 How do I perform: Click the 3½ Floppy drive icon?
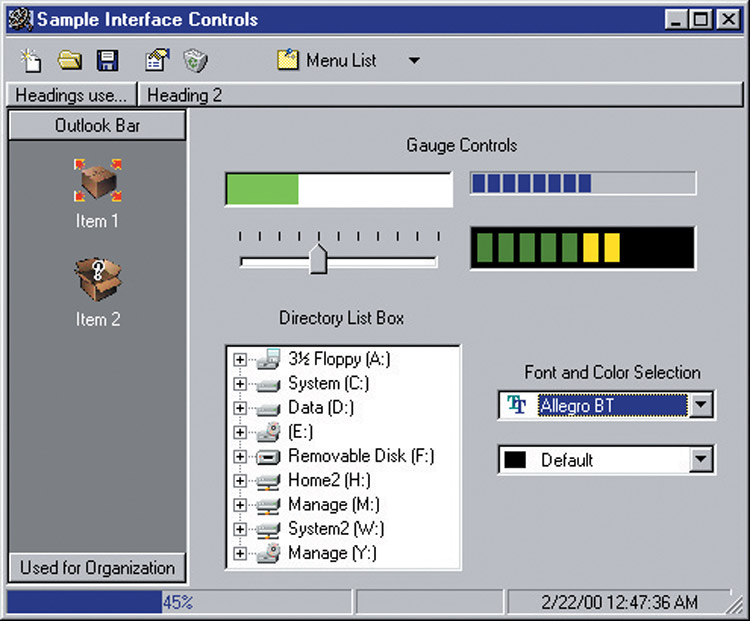click(268, 359)
